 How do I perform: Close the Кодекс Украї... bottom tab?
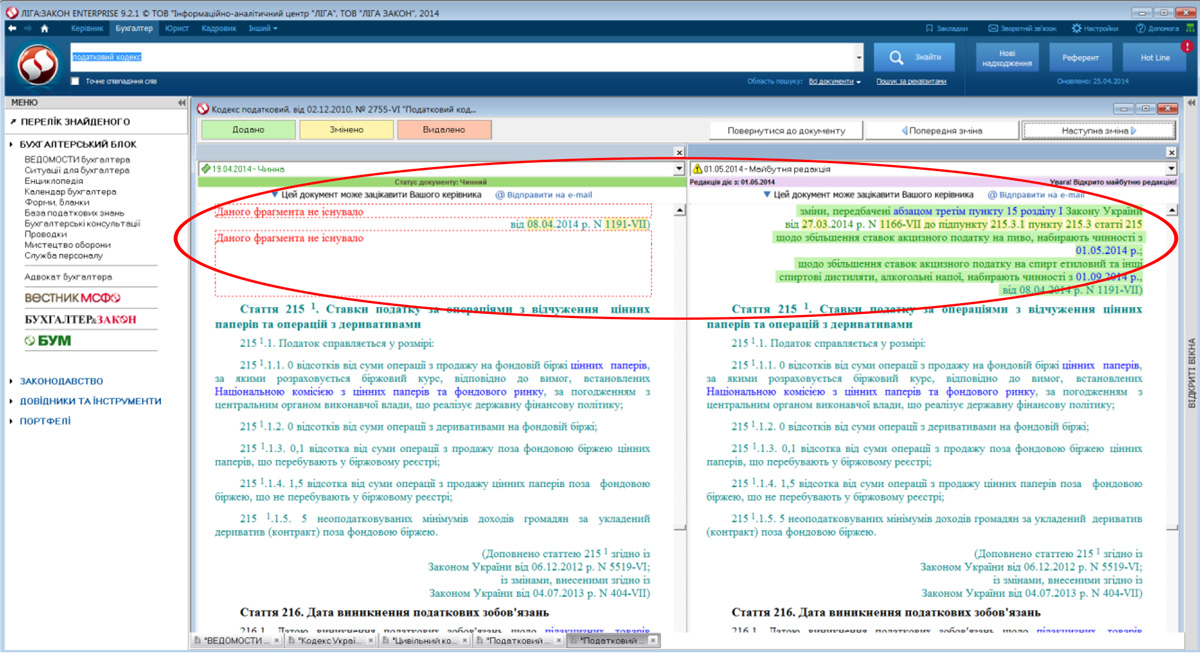point(370,640)
